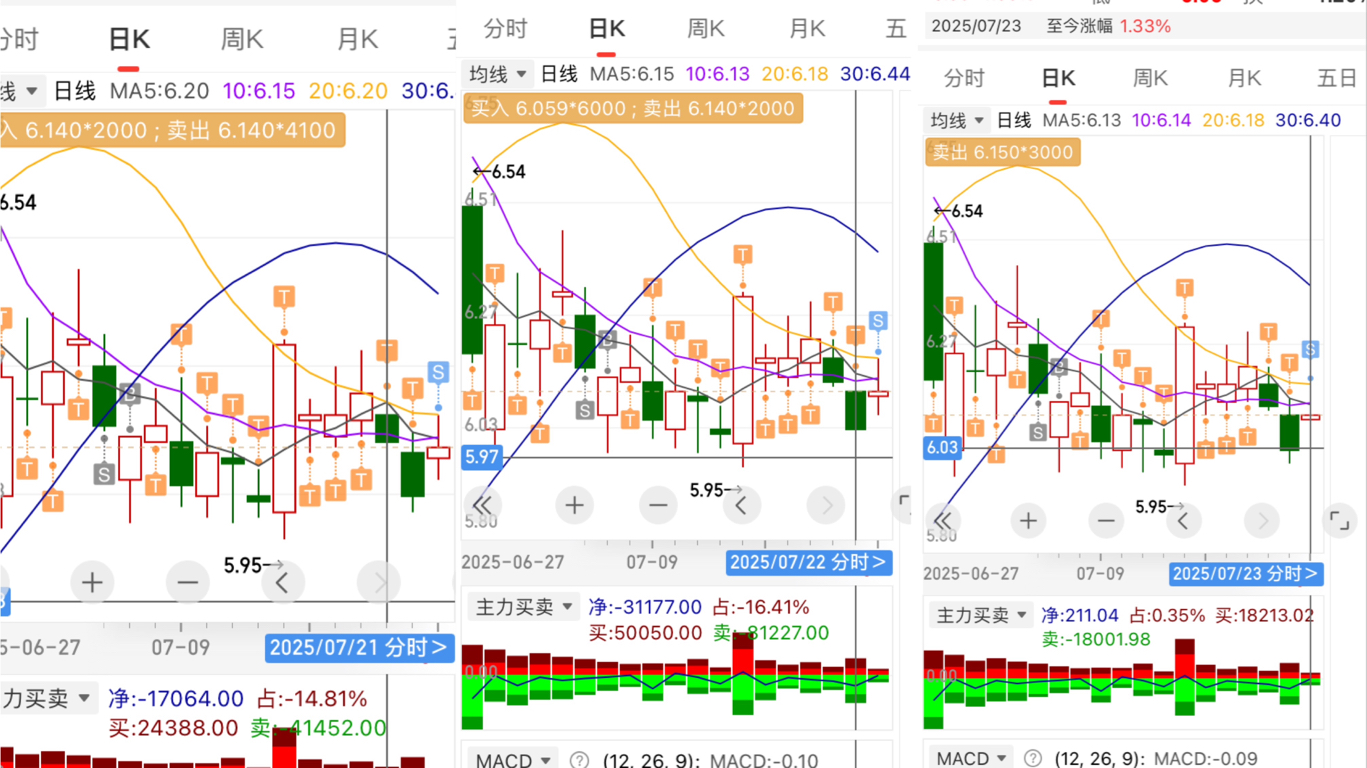1367x768 pixels.
Task: Click blue S sell marker in 2025/07/23 chart
Action: tap(1310, 349)
